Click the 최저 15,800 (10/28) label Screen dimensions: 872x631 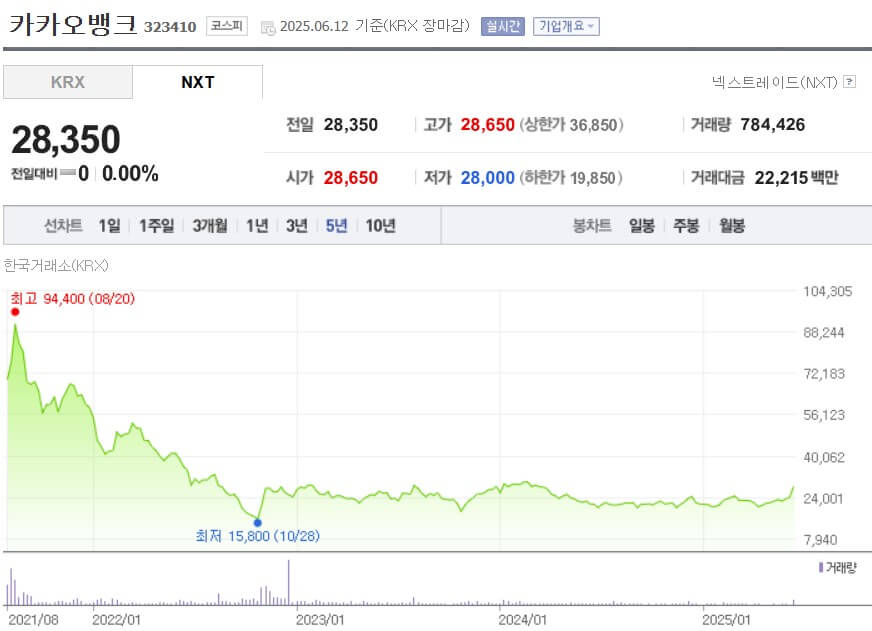257,536
